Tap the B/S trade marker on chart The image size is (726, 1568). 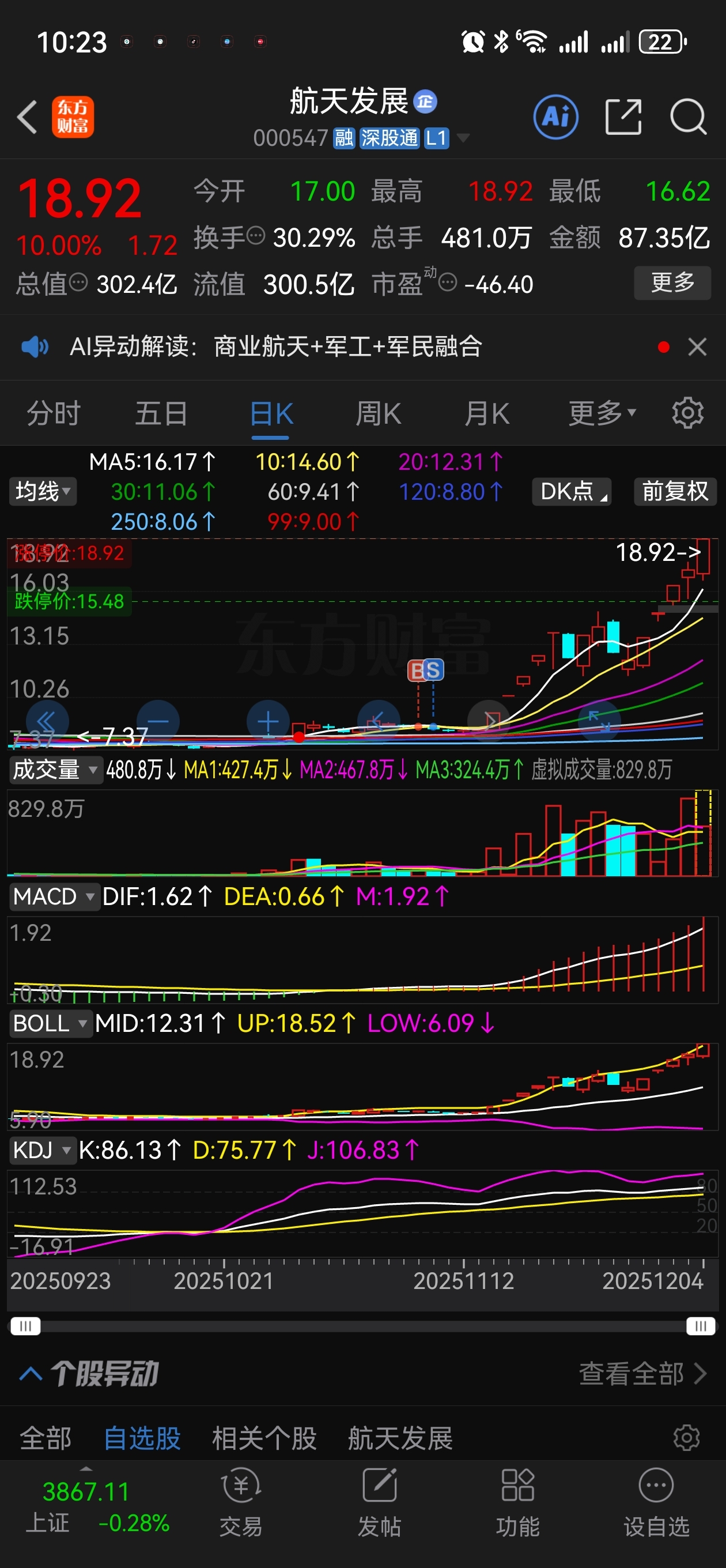[425, 670]
